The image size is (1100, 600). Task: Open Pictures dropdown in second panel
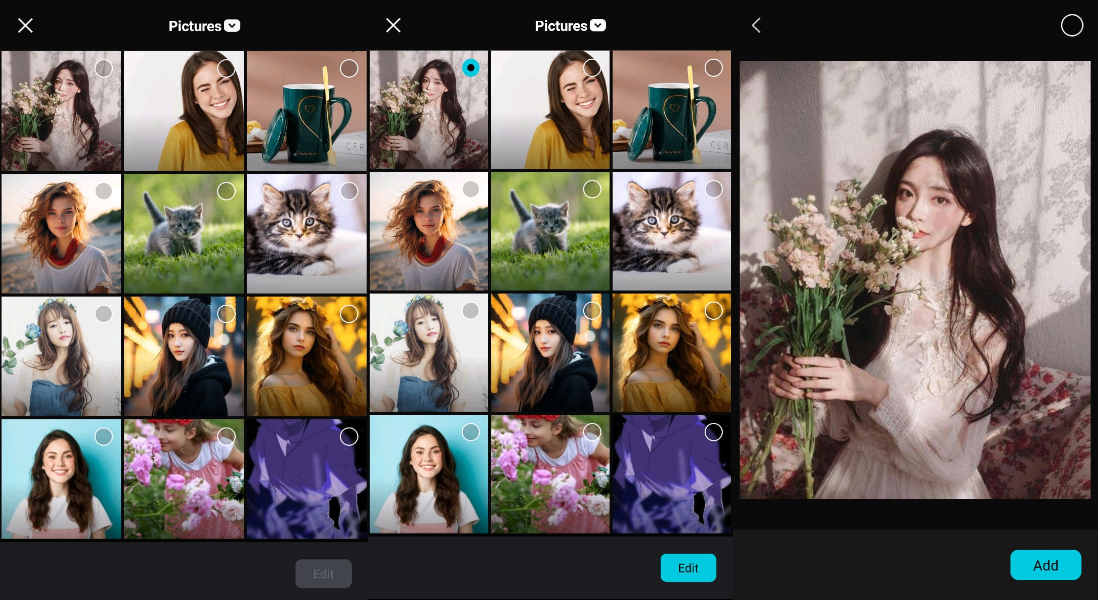click(570, 26)
